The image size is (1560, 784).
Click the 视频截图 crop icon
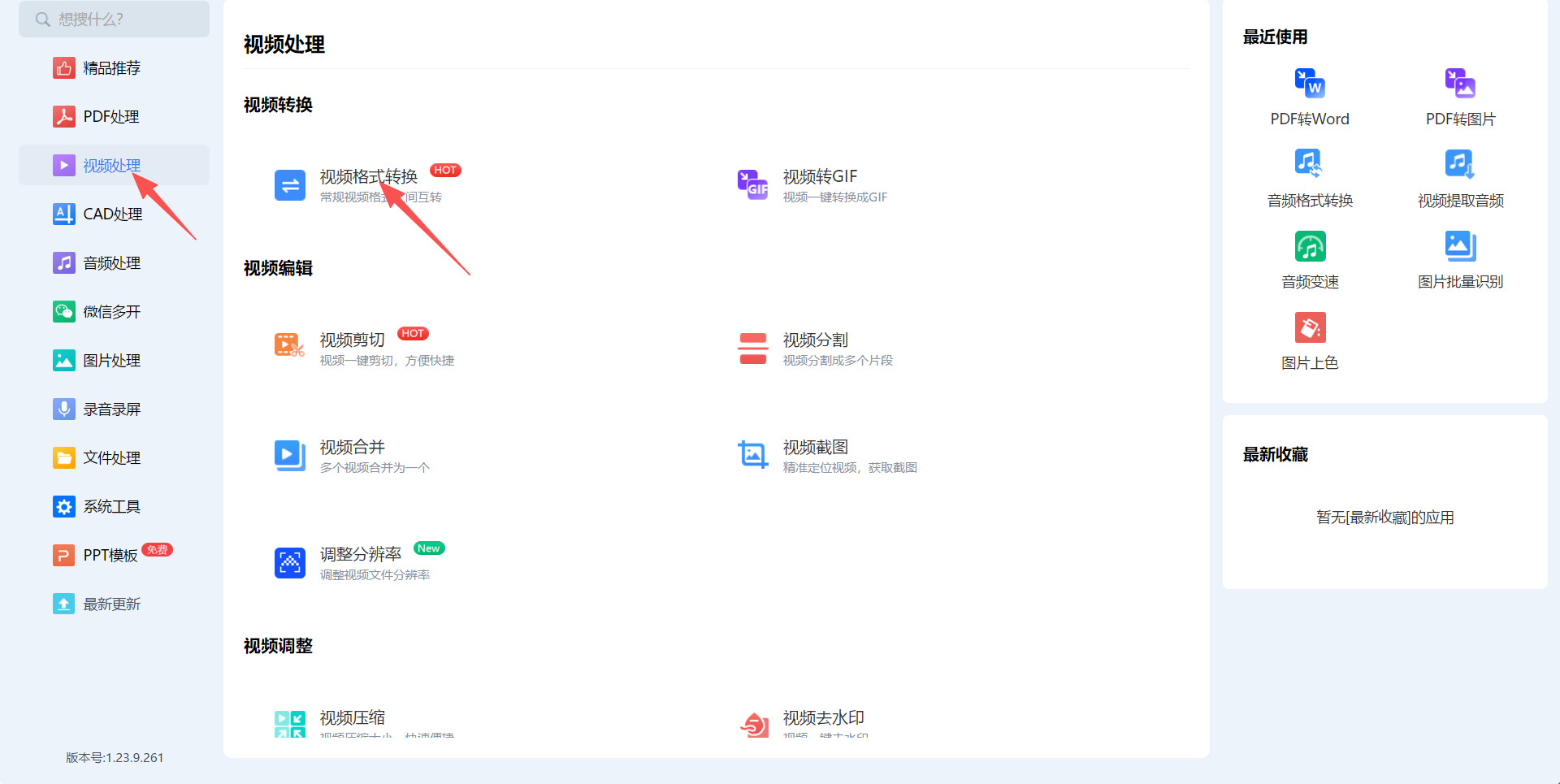(x=752, y=456)
